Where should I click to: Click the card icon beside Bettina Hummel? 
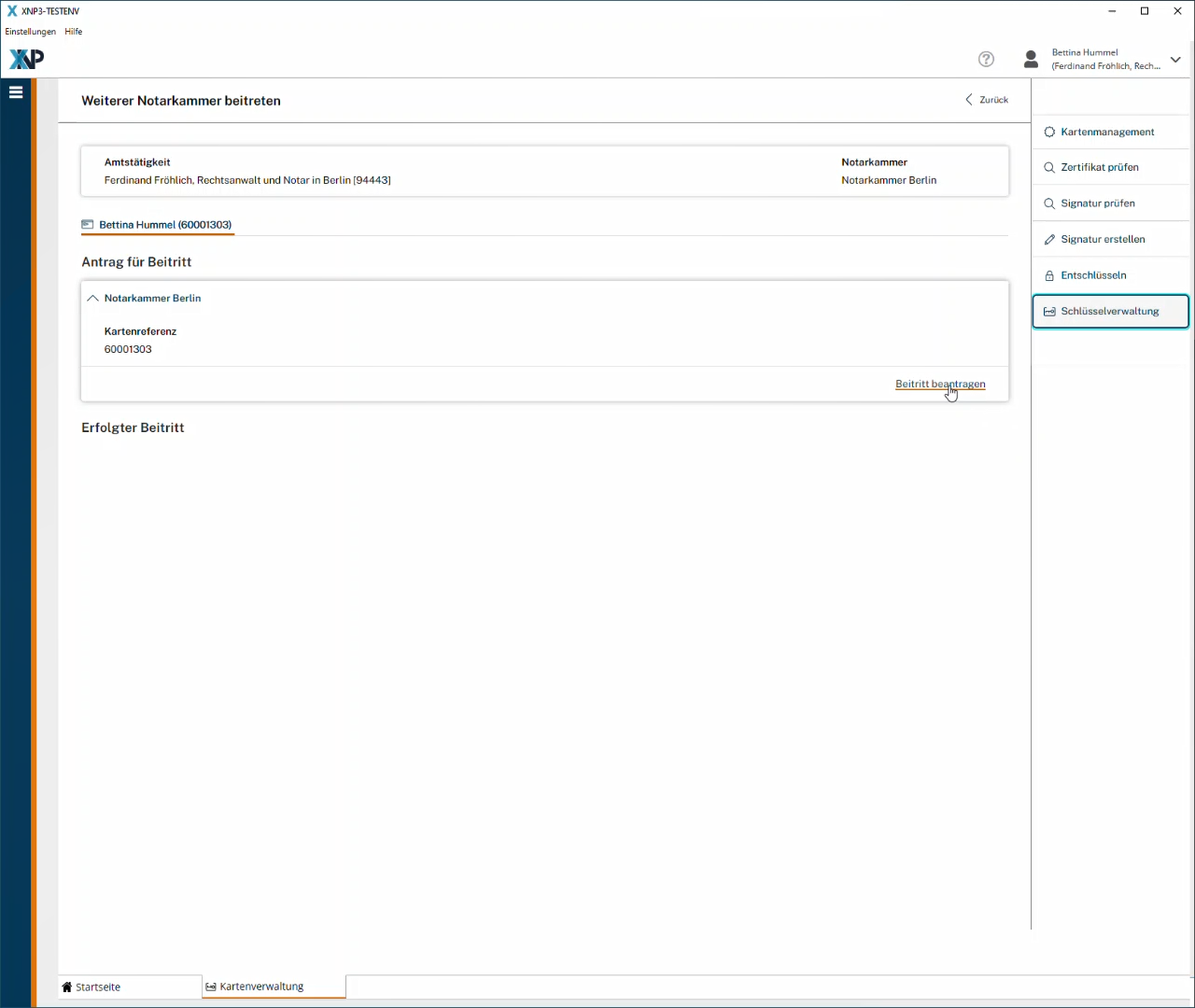click(x=88, y=225)
